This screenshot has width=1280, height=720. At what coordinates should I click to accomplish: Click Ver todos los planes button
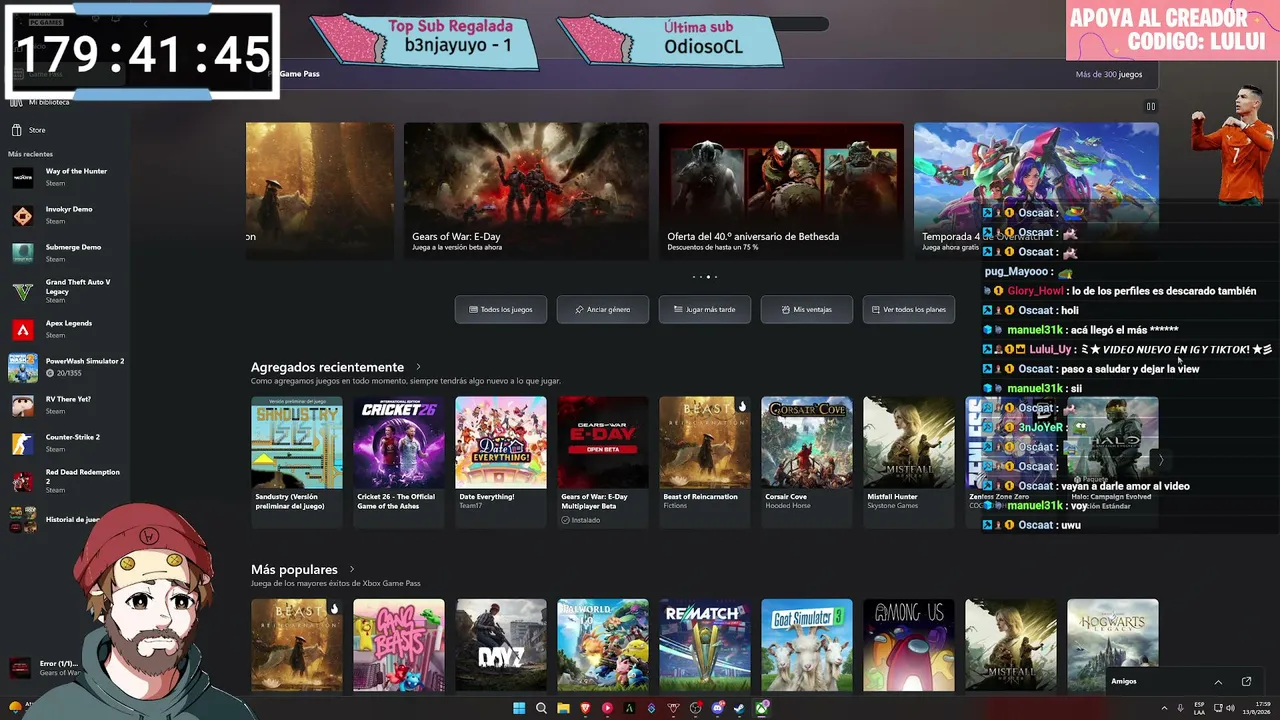click(x=909, y=309)
